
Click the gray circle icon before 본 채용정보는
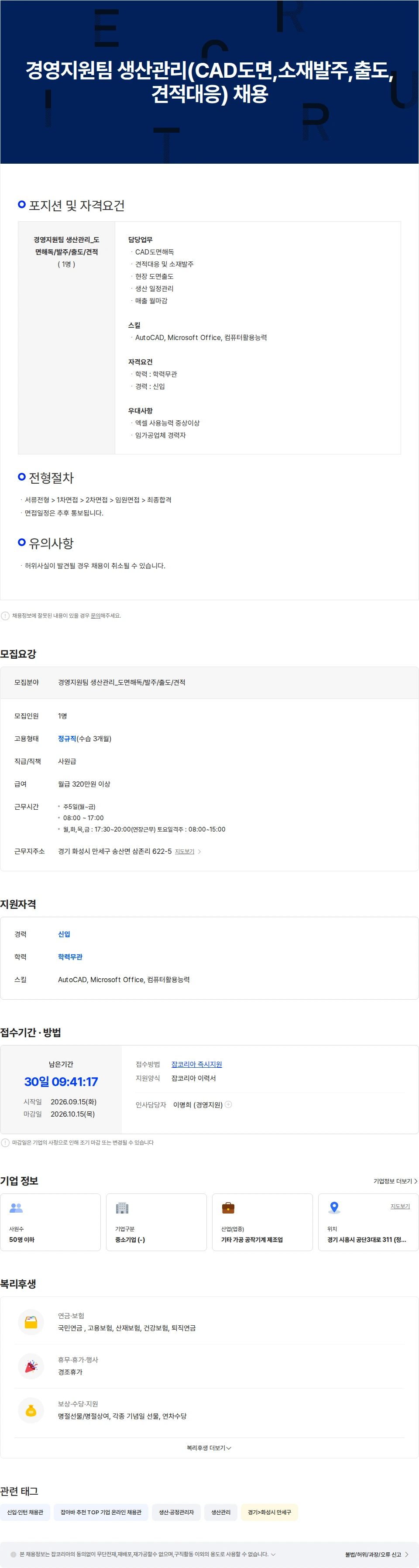(x=14, y=1554)
